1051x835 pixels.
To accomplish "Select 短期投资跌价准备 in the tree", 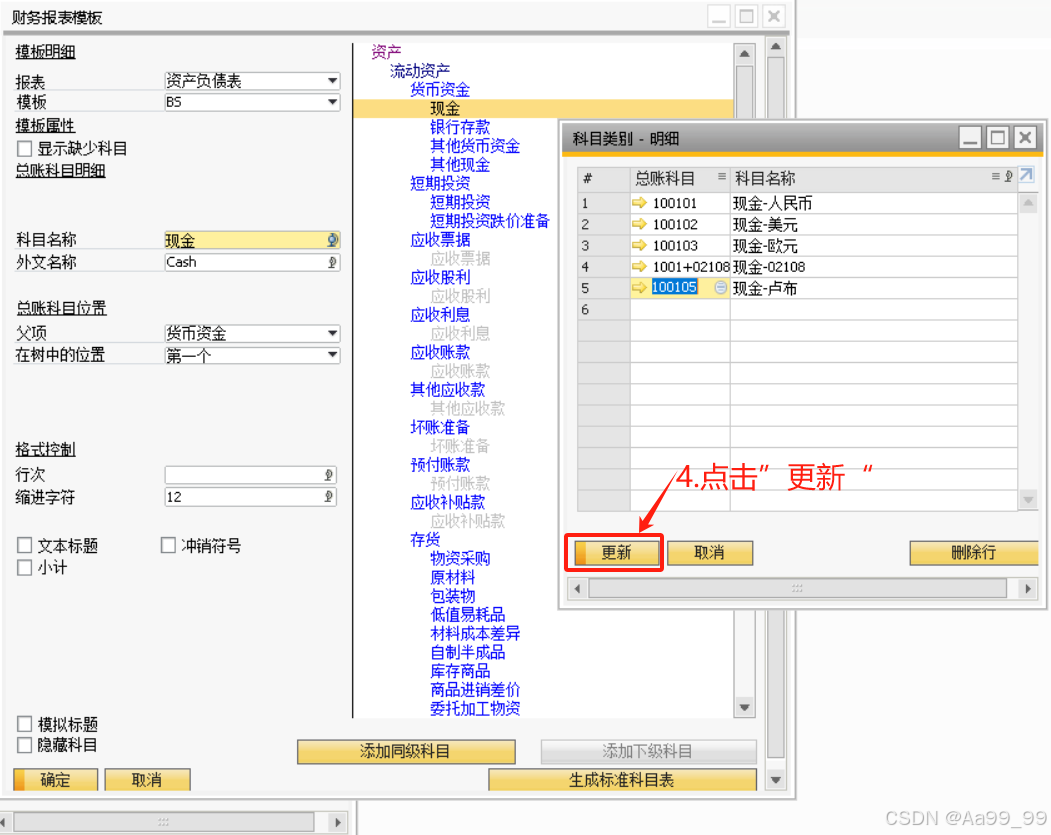I will pyautogui.click(x=490, y=221).
